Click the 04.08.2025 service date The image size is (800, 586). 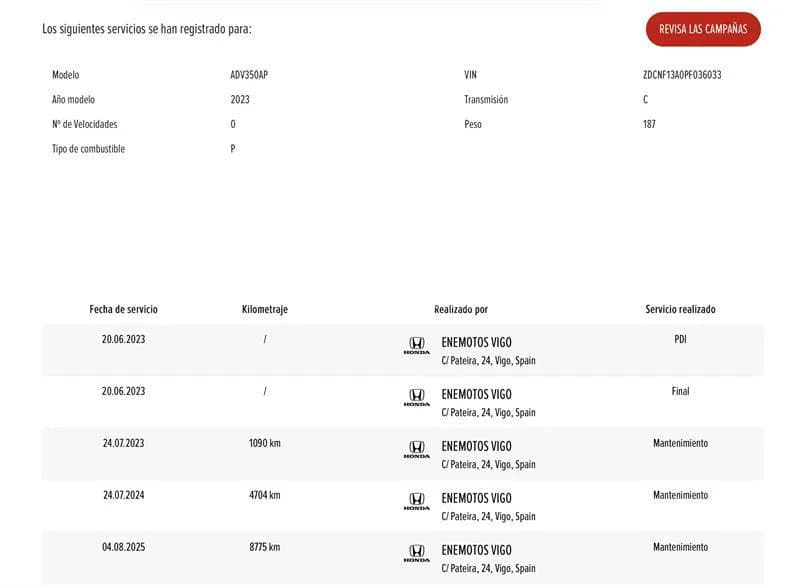point(123,547)
